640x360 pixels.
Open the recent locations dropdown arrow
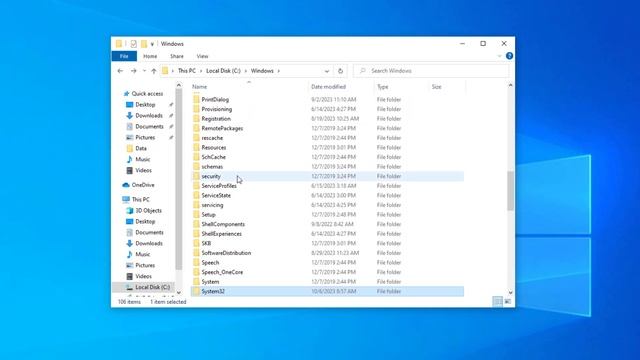(144, 71)
